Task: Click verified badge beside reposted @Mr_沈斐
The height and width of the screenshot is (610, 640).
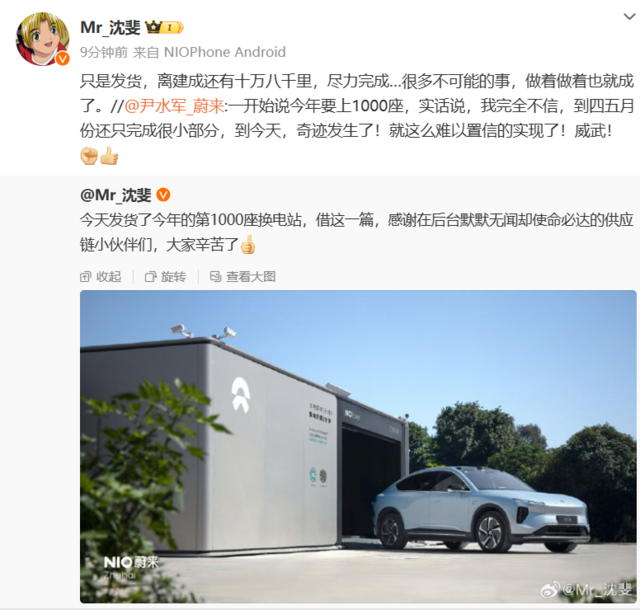Action: click(163, 195)
